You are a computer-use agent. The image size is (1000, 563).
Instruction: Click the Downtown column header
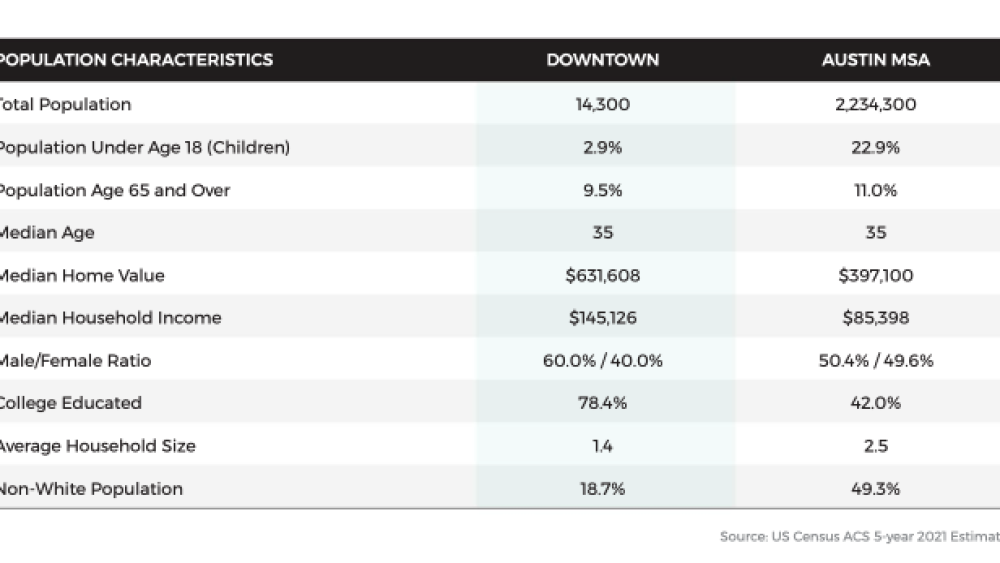[602, 60]
